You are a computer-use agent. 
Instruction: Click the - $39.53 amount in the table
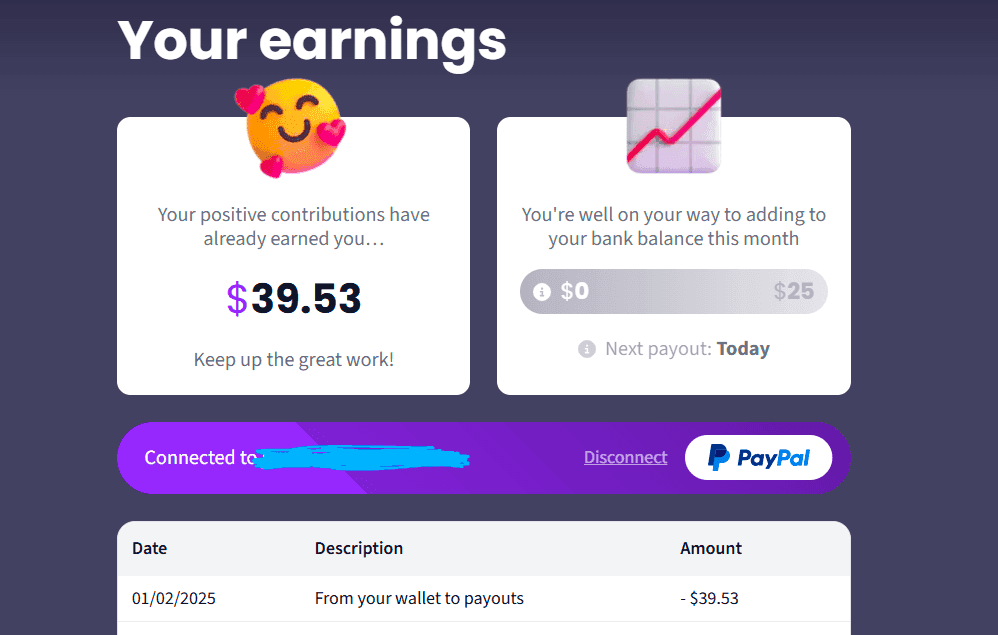[709, 599]
